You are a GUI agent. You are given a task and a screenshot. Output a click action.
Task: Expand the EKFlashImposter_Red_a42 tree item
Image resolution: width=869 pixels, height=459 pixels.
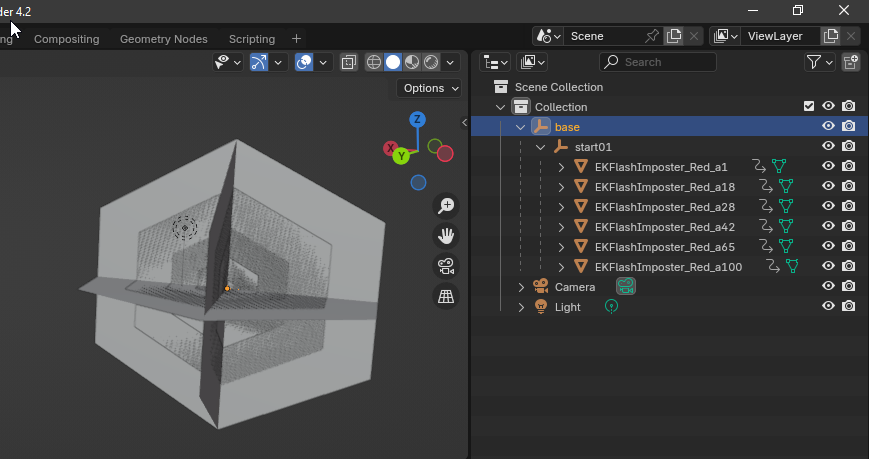[x=561, y=227]
